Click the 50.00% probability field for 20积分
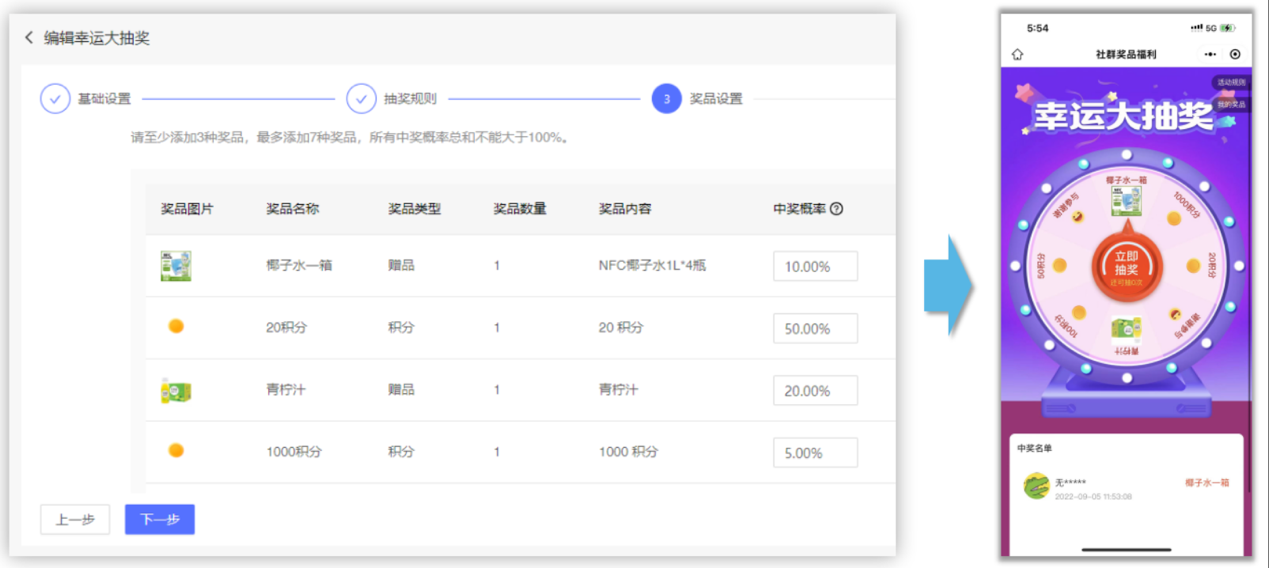The width and height of the screenshot is (1269, 568). pos(815,329)
